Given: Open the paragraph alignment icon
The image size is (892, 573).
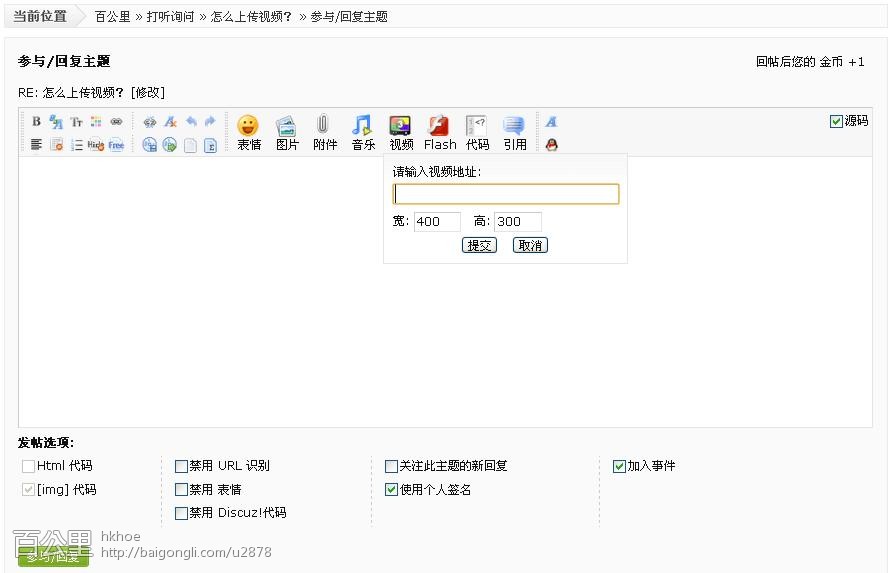Looking at the screenshot, I should pyautogui.click(x=36, y=145).
